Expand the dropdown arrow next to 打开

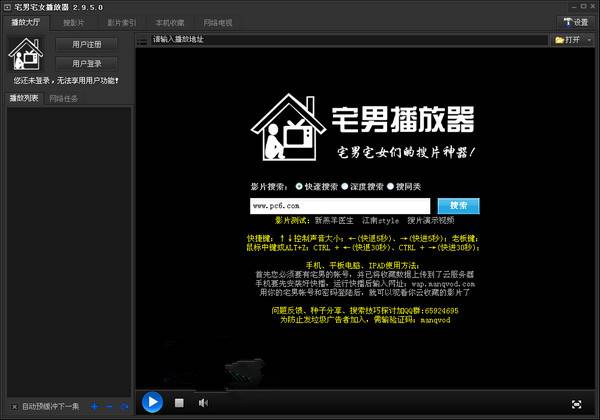pyautogui.click(x=589, y=40)
